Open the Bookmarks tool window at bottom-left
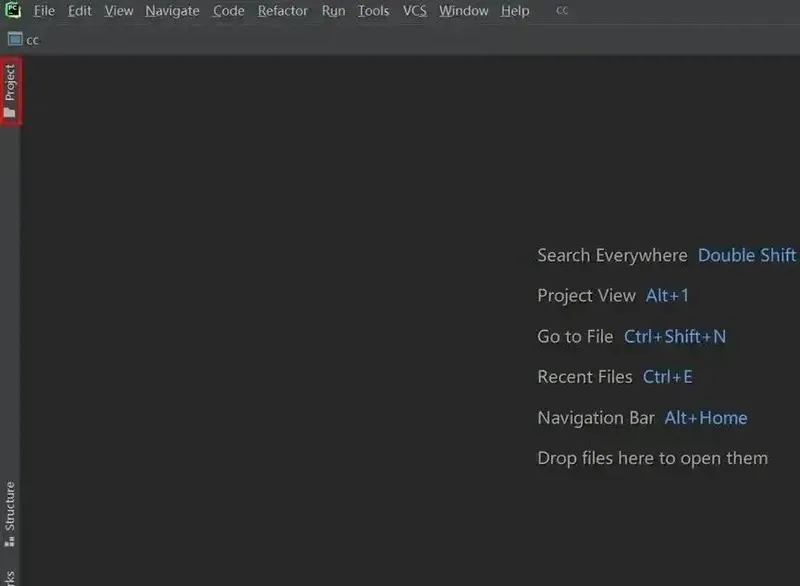800x586 pixels. point(10,577)
